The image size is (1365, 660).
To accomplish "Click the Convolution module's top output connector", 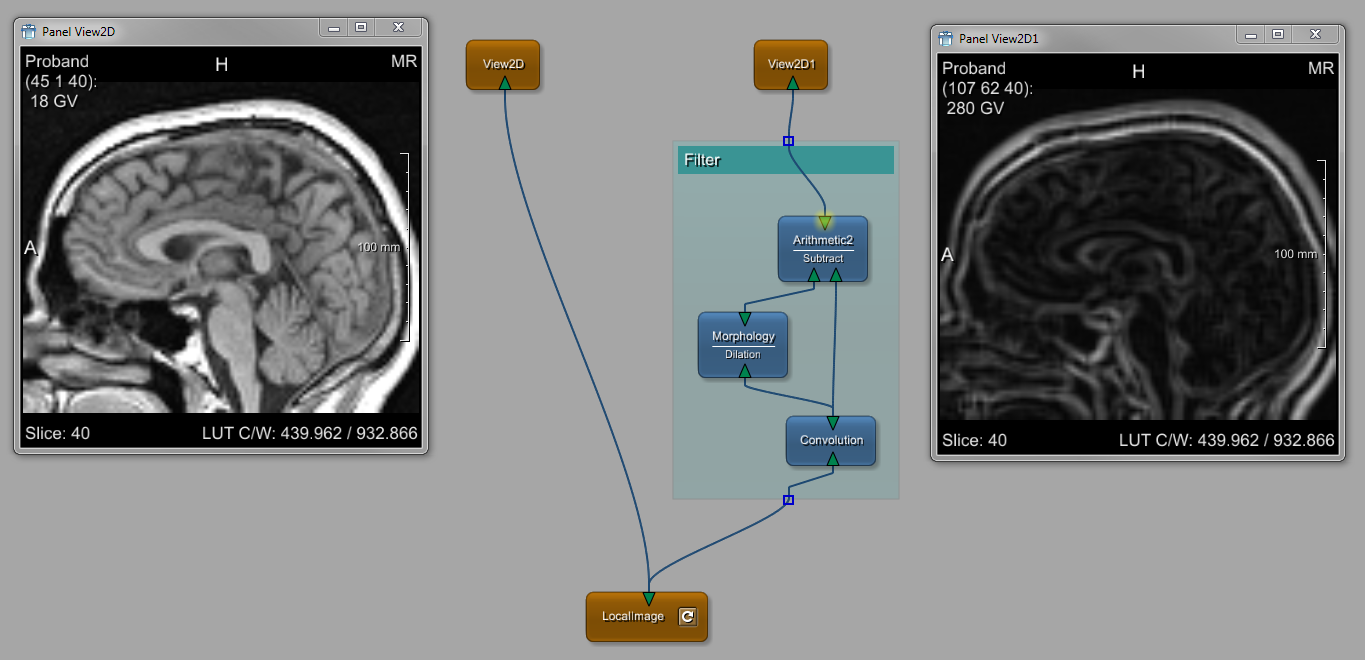I will tap(832, 423).
